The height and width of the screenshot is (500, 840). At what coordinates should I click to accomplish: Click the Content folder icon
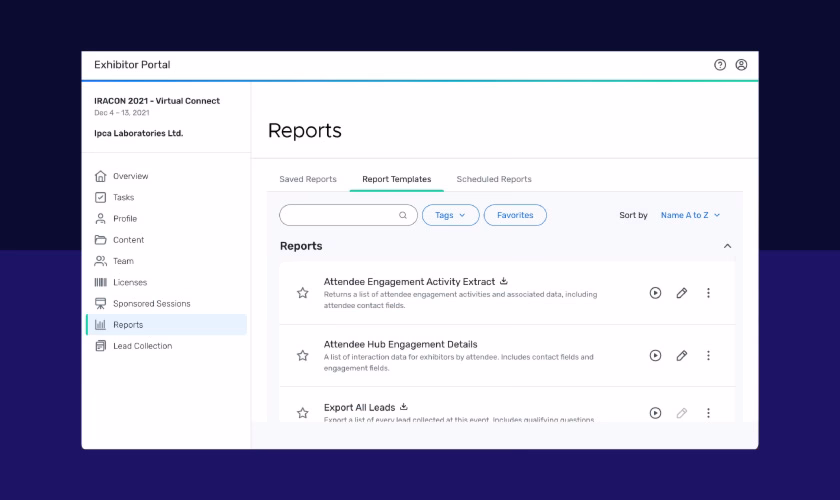click(x=100, y=240)
